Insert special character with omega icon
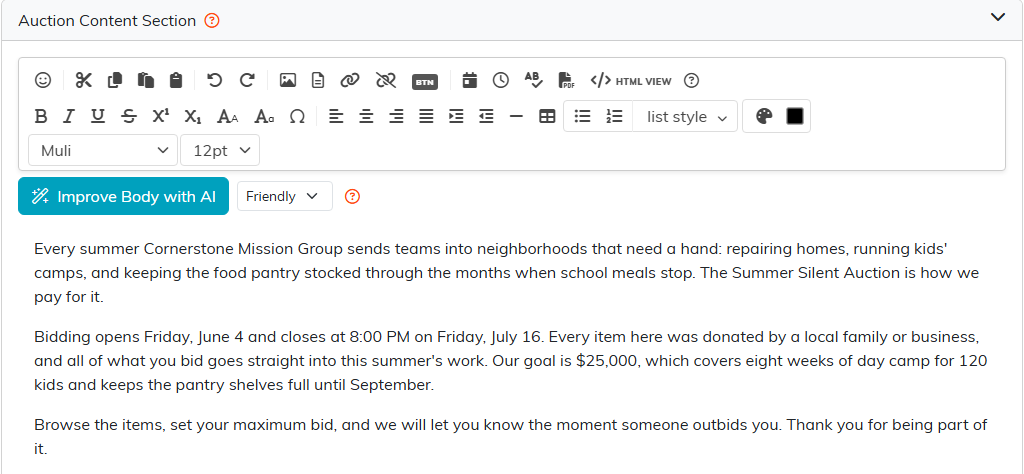The height and width of the screenshot is (474, 1024). [297, 117]
